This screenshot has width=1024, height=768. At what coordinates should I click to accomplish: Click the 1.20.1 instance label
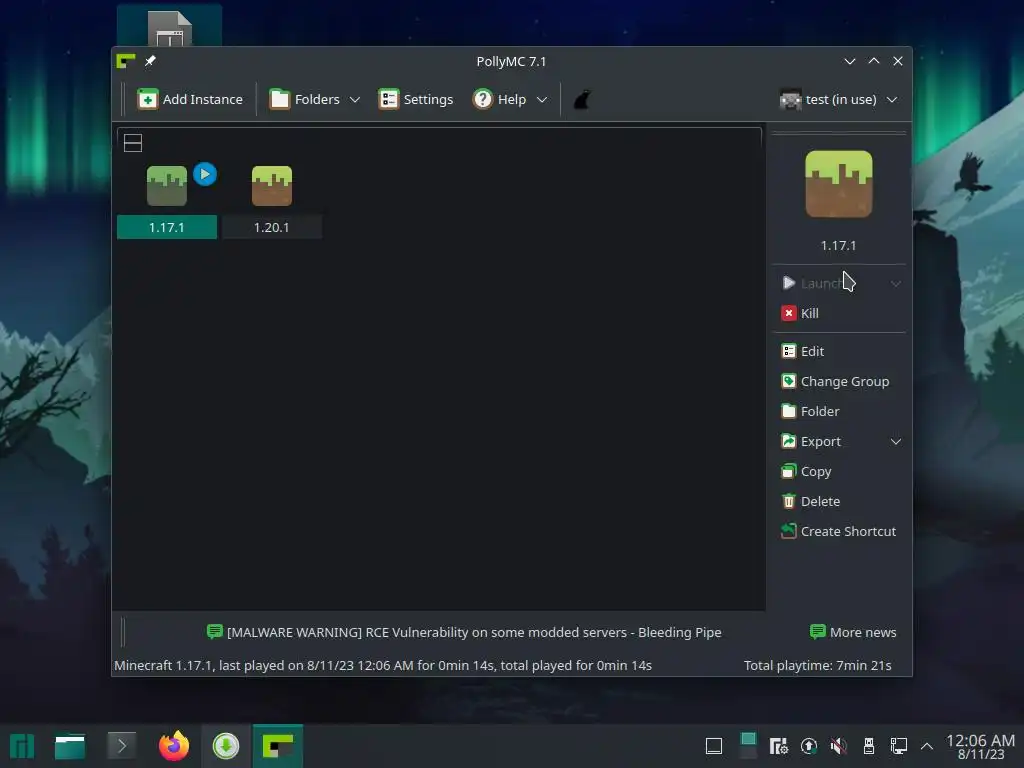point(272,227)
